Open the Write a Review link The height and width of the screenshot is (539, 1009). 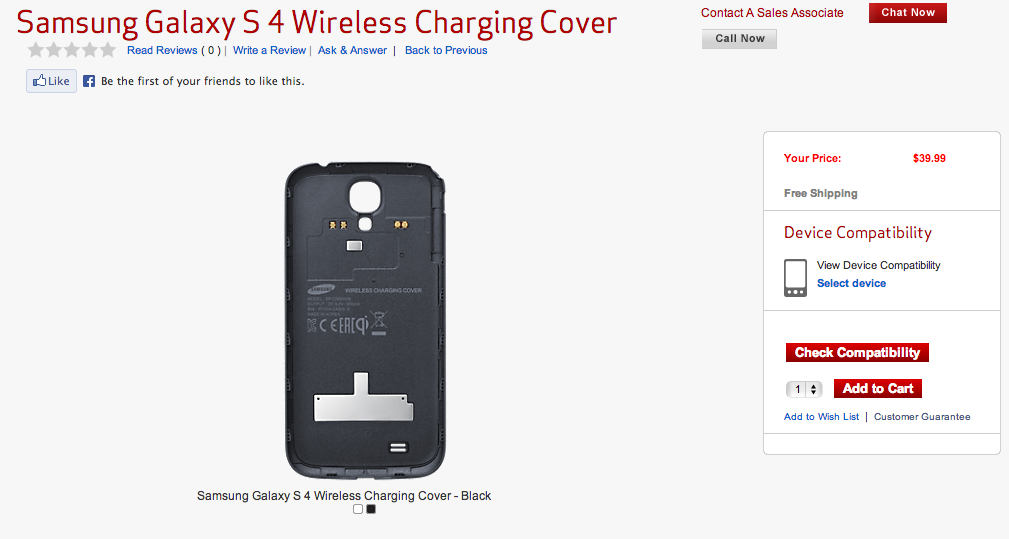[x=269, y=50]
